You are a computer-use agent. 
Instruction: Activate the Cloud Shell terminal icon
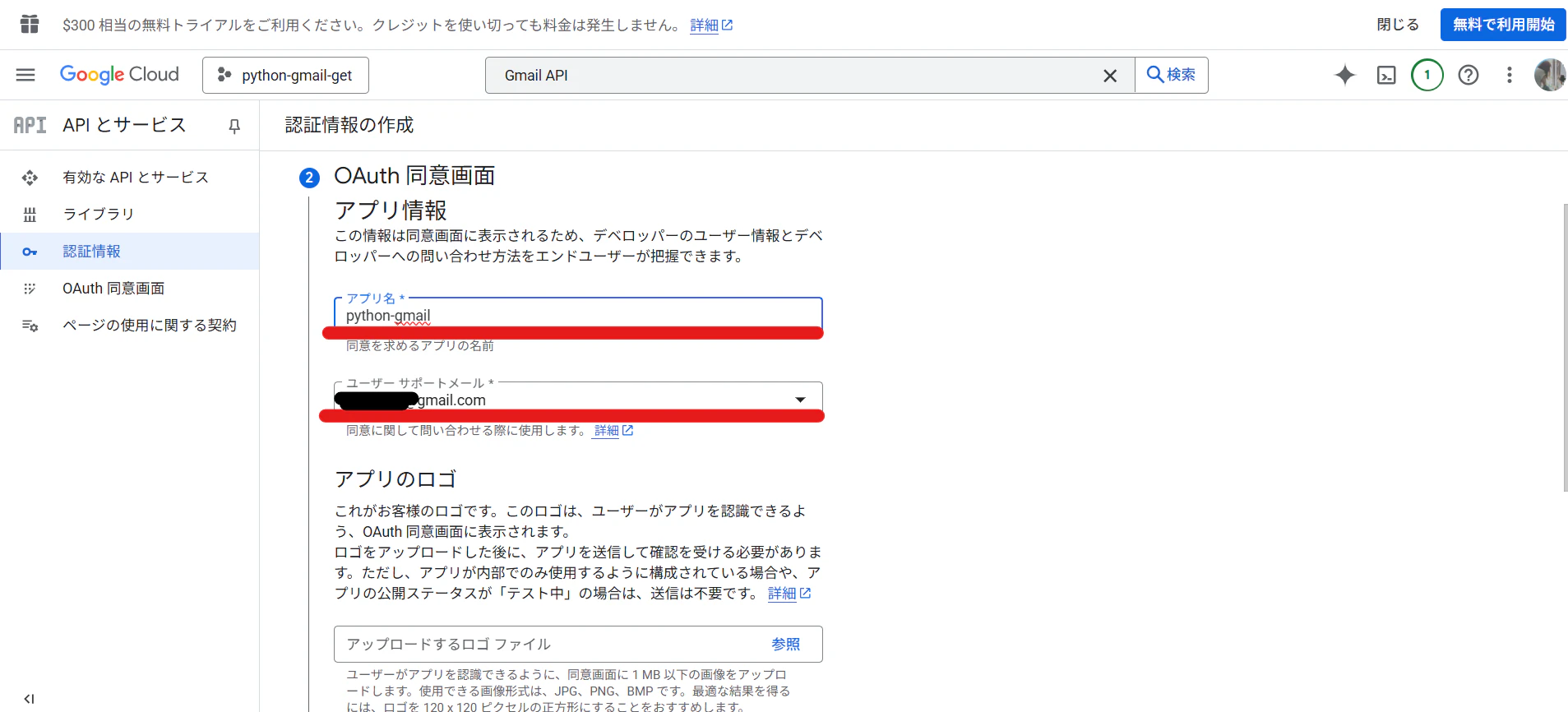click(1386, 75)
